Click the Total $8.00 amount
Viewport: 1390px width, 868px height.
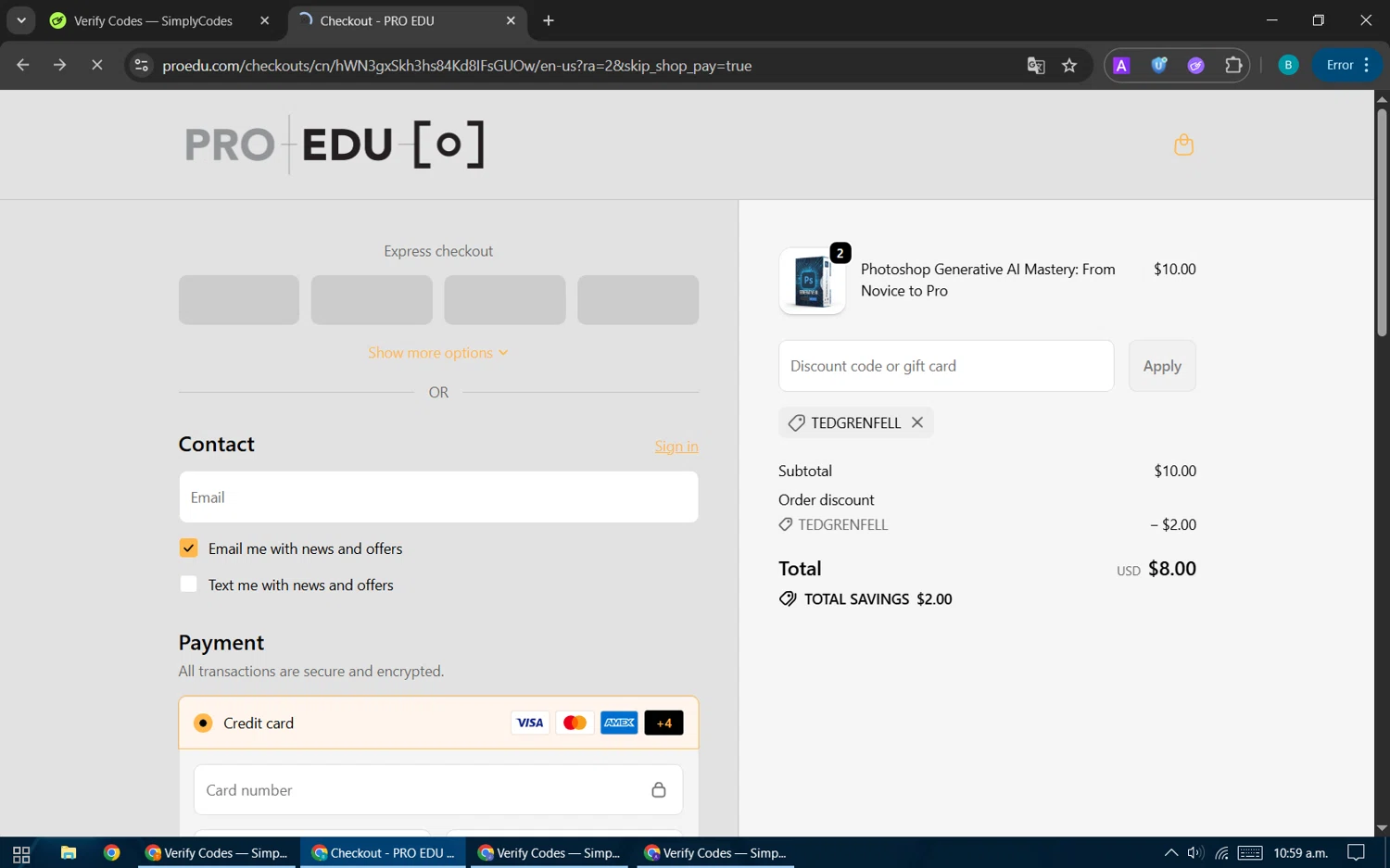point(1172,569)
